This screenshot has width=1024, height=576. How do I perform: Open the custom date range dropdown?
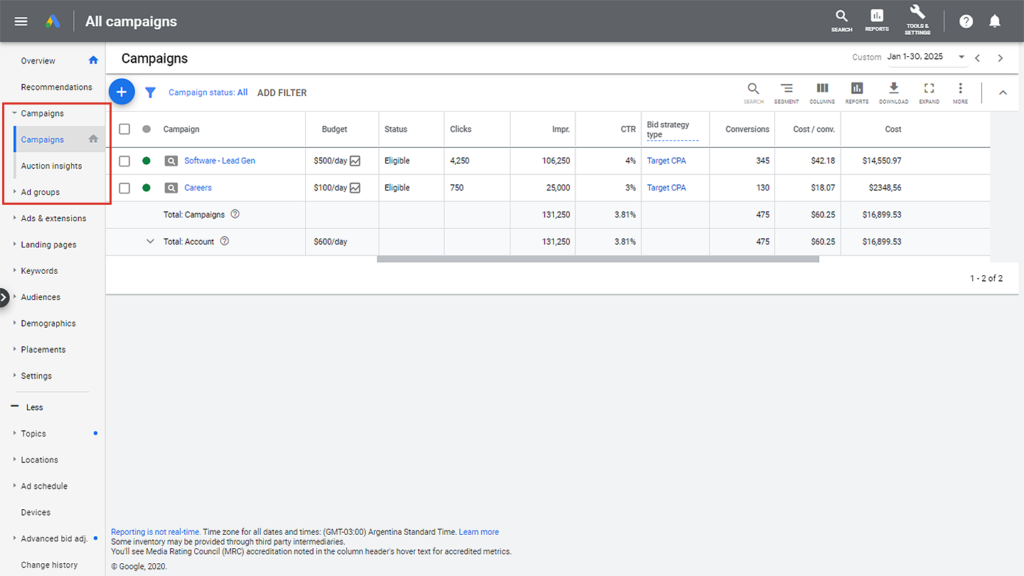961,58
